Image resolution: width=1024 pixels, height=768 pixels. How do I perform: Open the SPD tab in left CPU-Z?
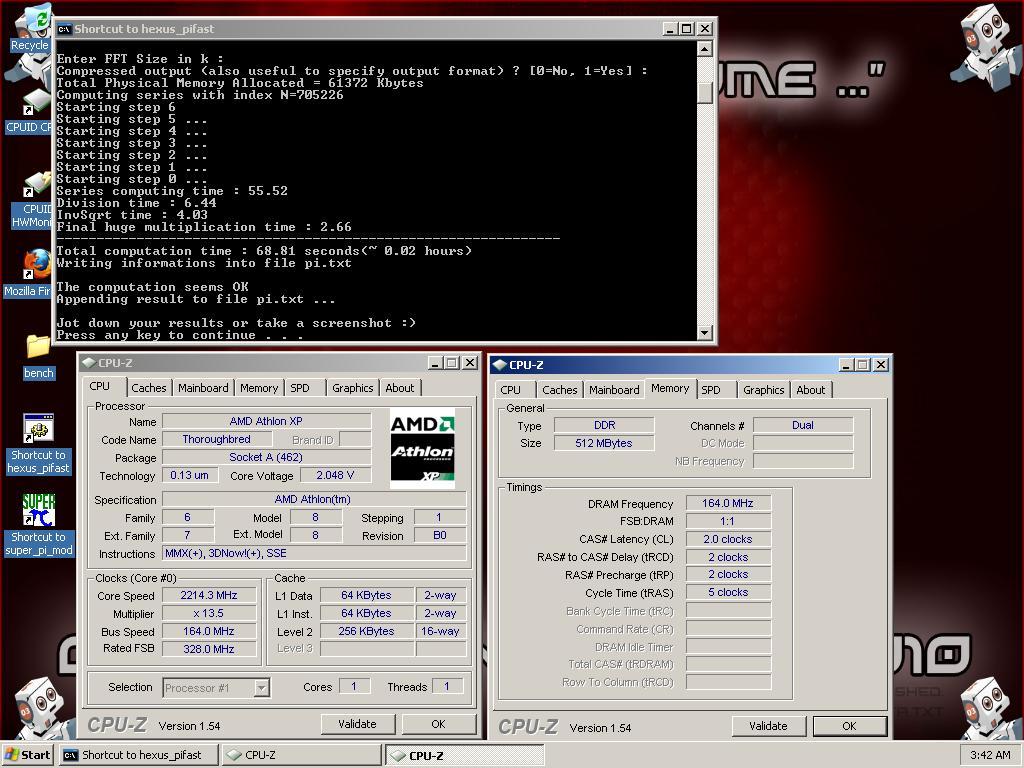click(x=305, y=388)
